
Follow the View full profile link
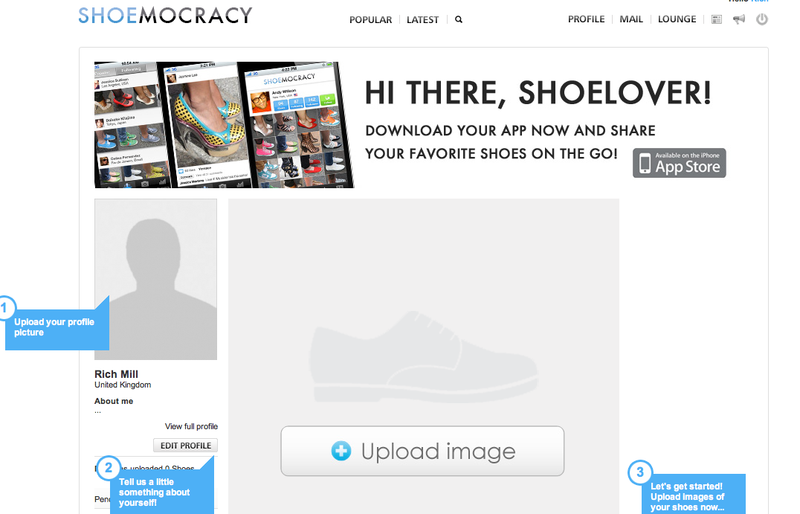click(x=191, y=426)
